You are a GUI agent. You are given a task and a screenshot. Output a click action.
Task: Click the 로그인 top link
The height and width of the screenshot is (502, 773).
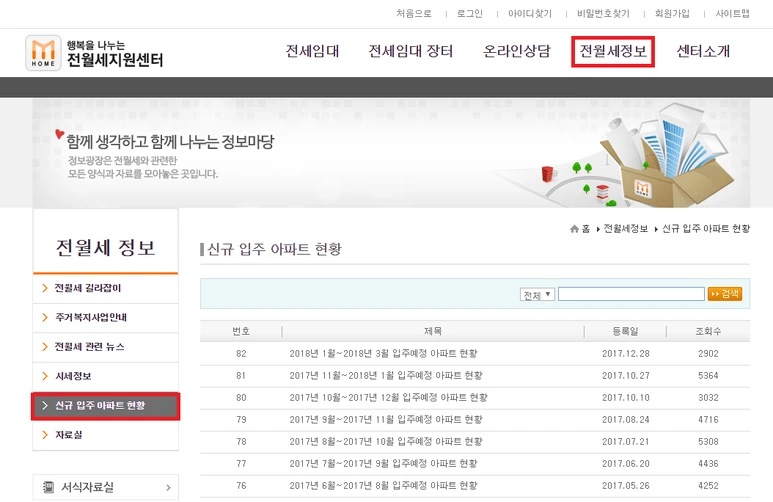coord(469,14)
